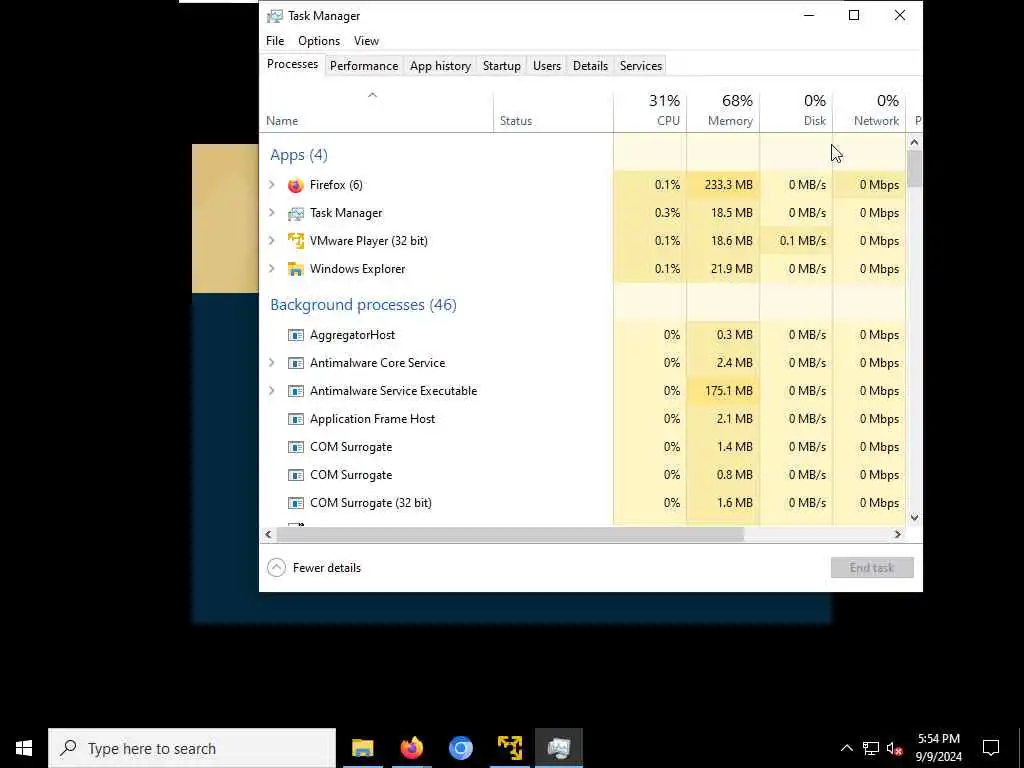Screen dimensions: 1024x768
Task: Click the horizontal scrollbar thumb
Action: pyautogui.click(x=510, y=534)
